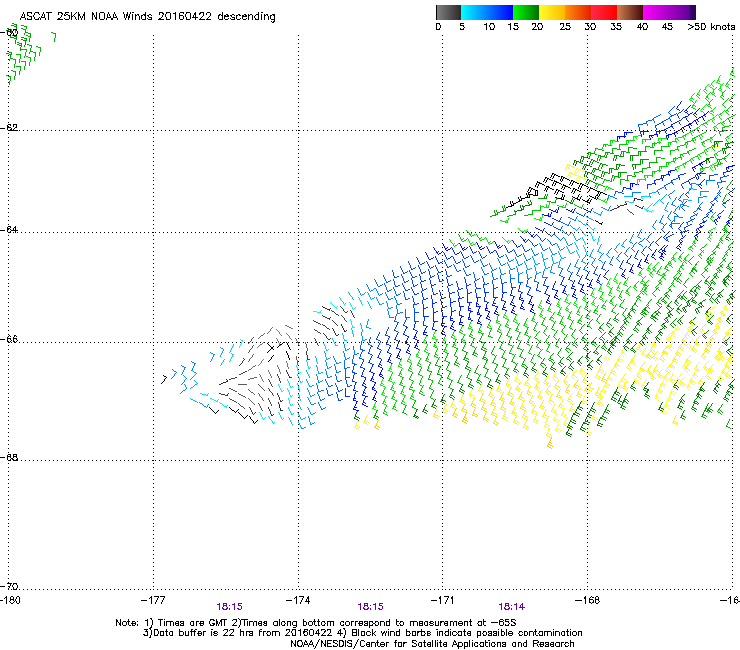Select the orange 25-30 knots color segment
740x650 pixels.
coord(578,12)
